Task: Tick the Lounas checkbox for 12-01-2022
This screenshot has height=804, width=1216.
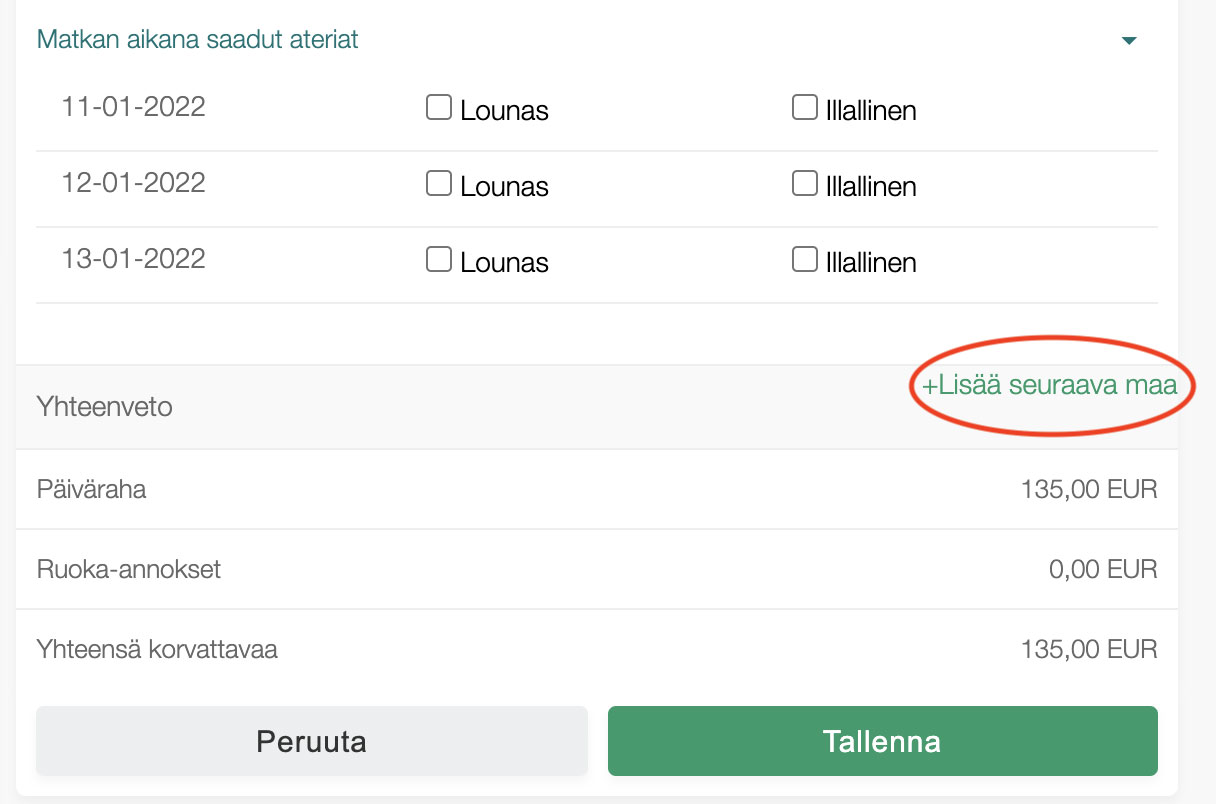Action: 439,183
